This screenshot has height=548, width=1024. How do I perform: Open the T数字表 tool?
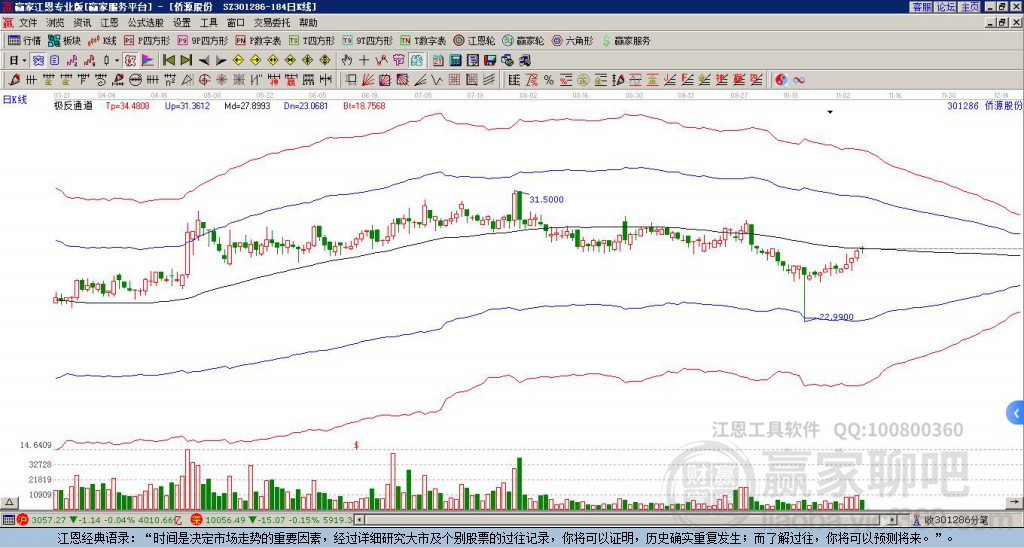[x=423, y=40]
